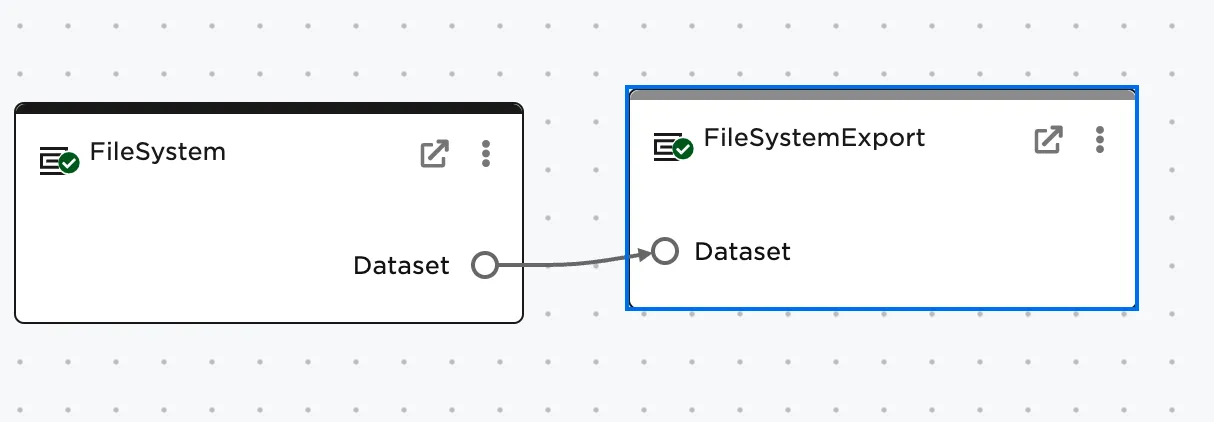Select the connector line between the nodes
Viewport: 1214px width, 422px height.
(570, 264)
